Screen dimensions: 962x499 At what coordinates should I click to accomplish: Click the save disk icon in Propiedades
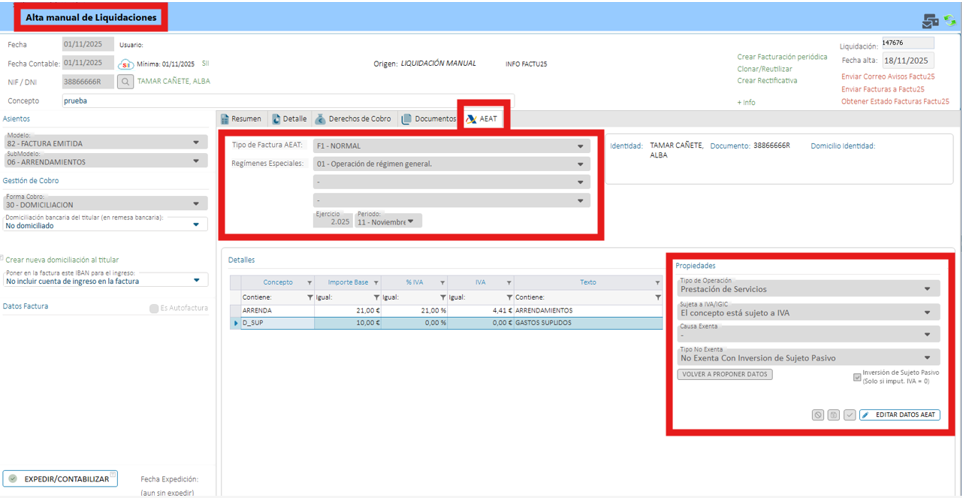[x=833, y=415]
